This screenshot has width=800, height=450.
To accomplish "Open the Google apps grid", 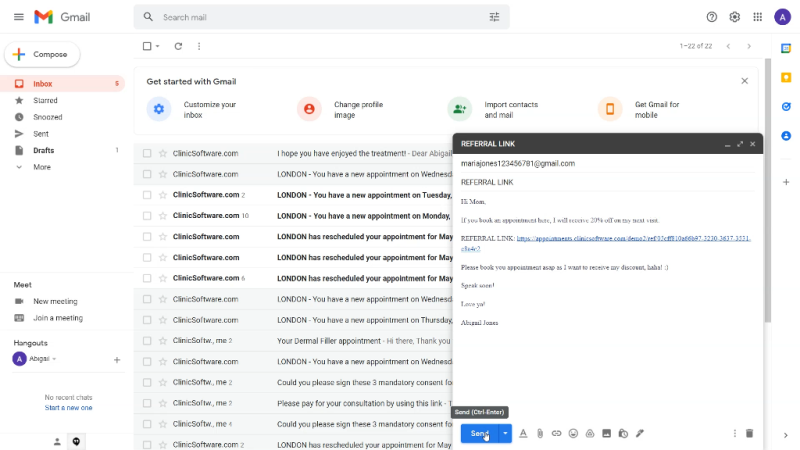I will tap(758, 17).
